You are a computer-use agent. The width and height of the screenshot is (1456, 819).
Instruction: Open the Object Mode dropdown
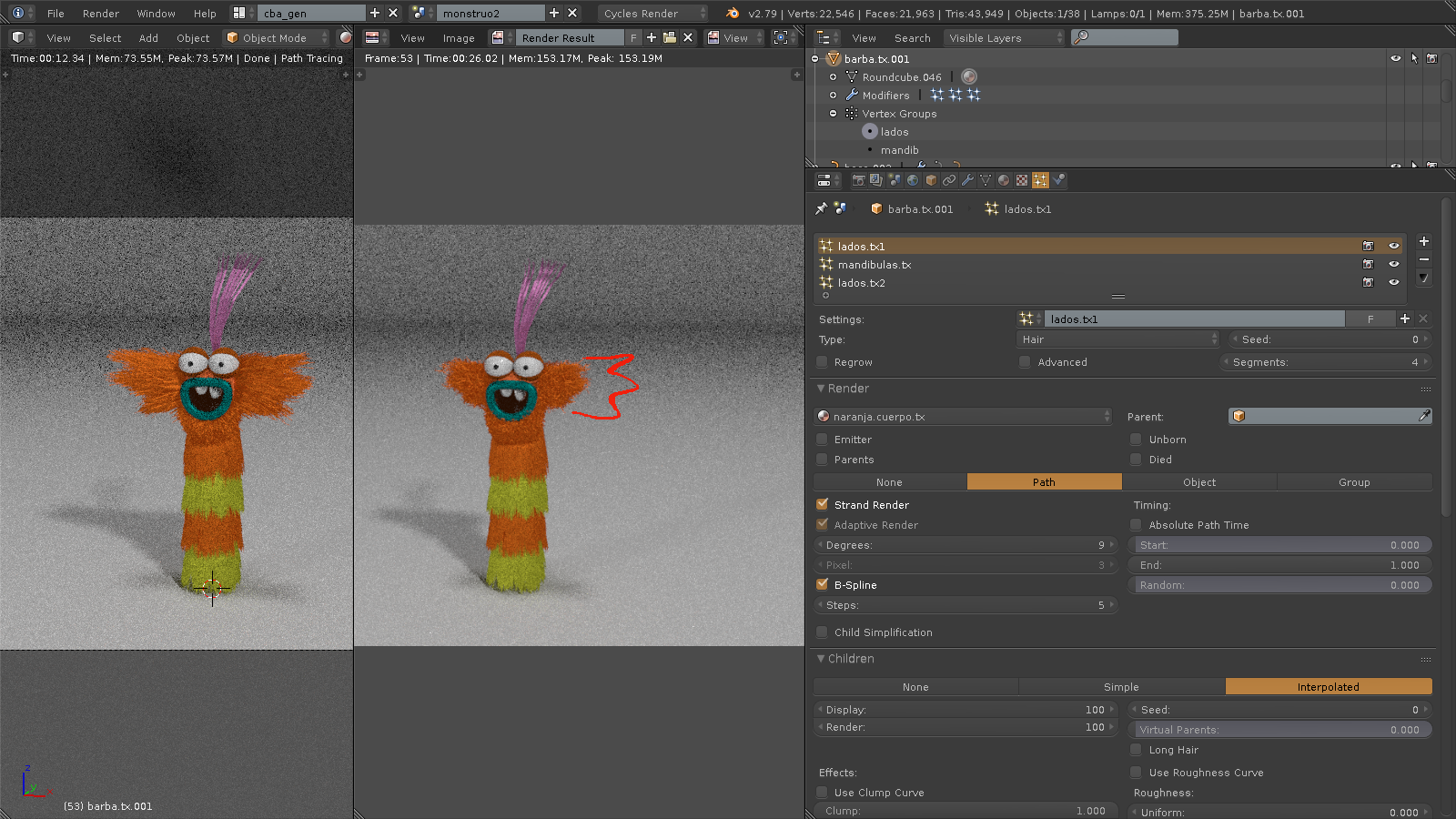[x=277, y=37]
